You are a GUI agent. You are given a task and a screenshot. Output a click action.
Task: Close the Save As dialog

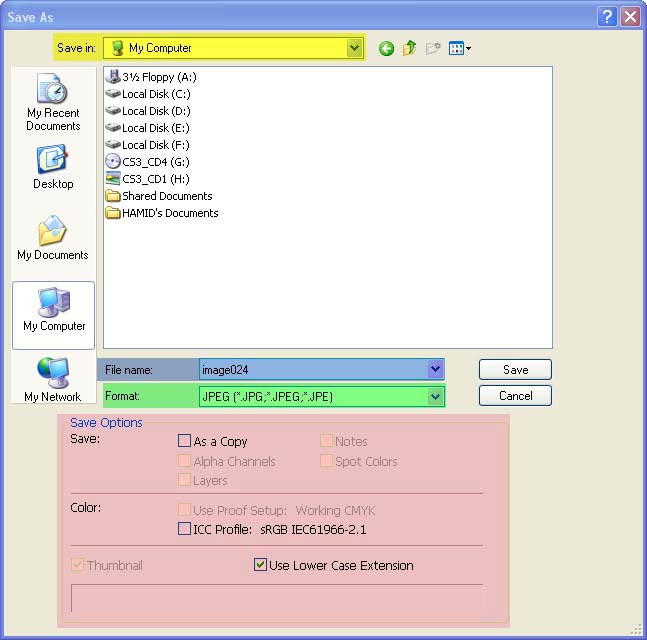pyautogui.click(x=630, y=17)
